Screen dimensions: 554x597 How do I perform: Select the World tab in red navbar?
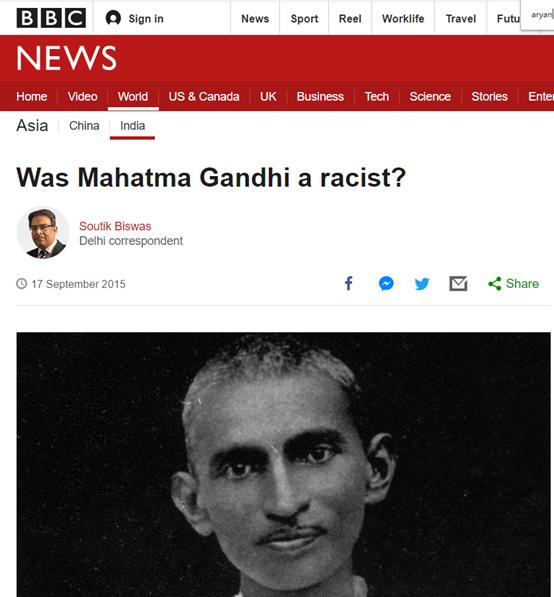point(133,96)
